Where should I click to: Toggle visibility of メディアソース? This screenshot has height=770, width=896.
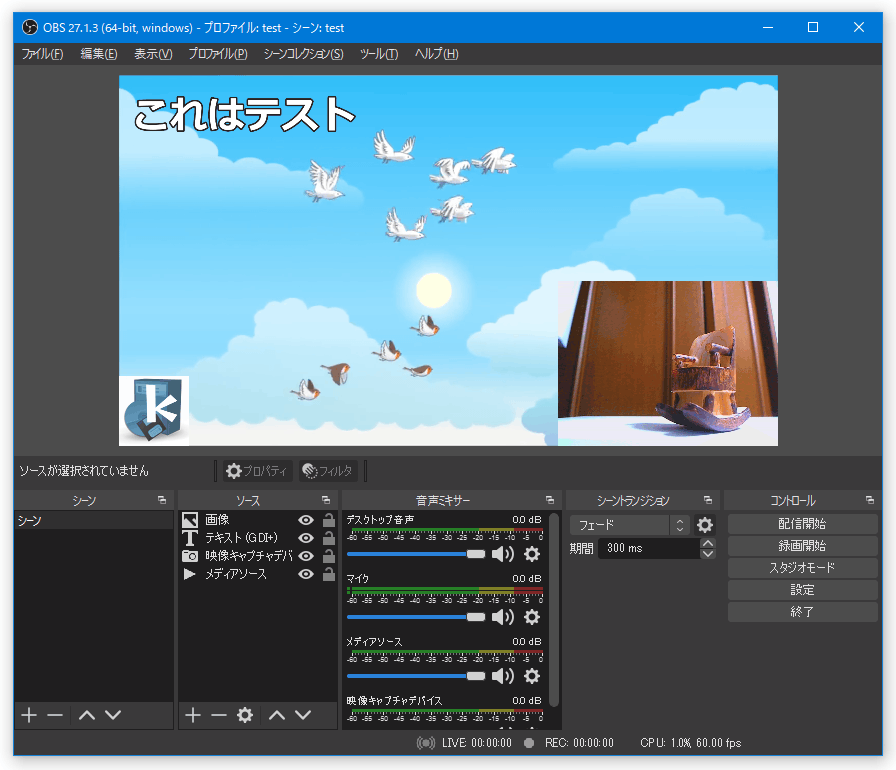pyautogui.click(x=306, y=574)
